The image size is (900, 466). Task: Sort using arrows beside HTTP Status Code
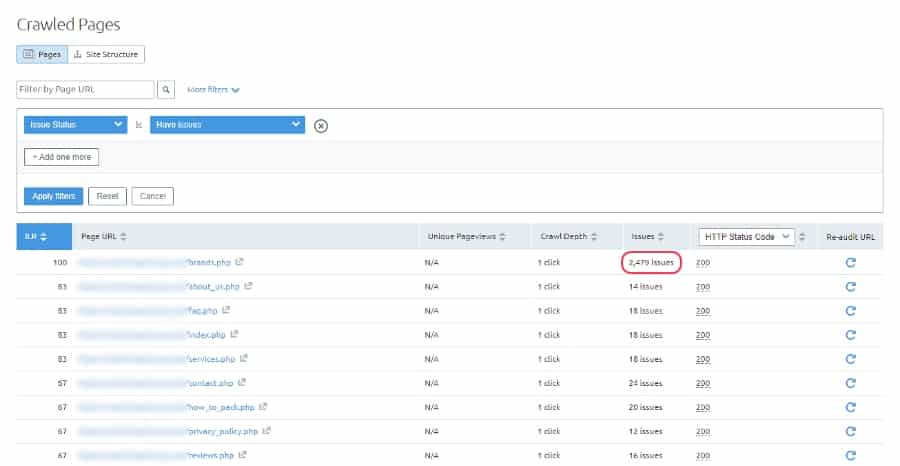802,236
